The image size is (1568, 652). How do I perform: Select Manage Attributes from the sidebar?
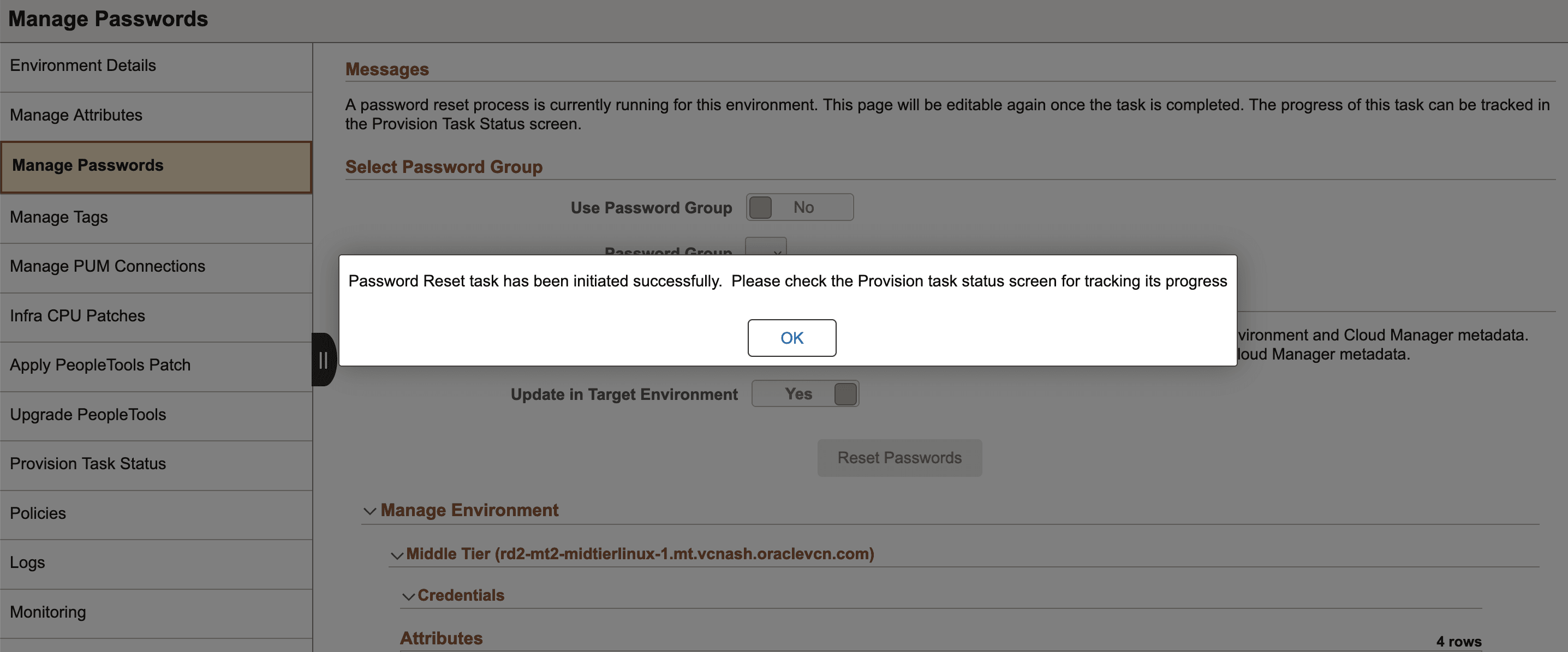click(76, 115)
